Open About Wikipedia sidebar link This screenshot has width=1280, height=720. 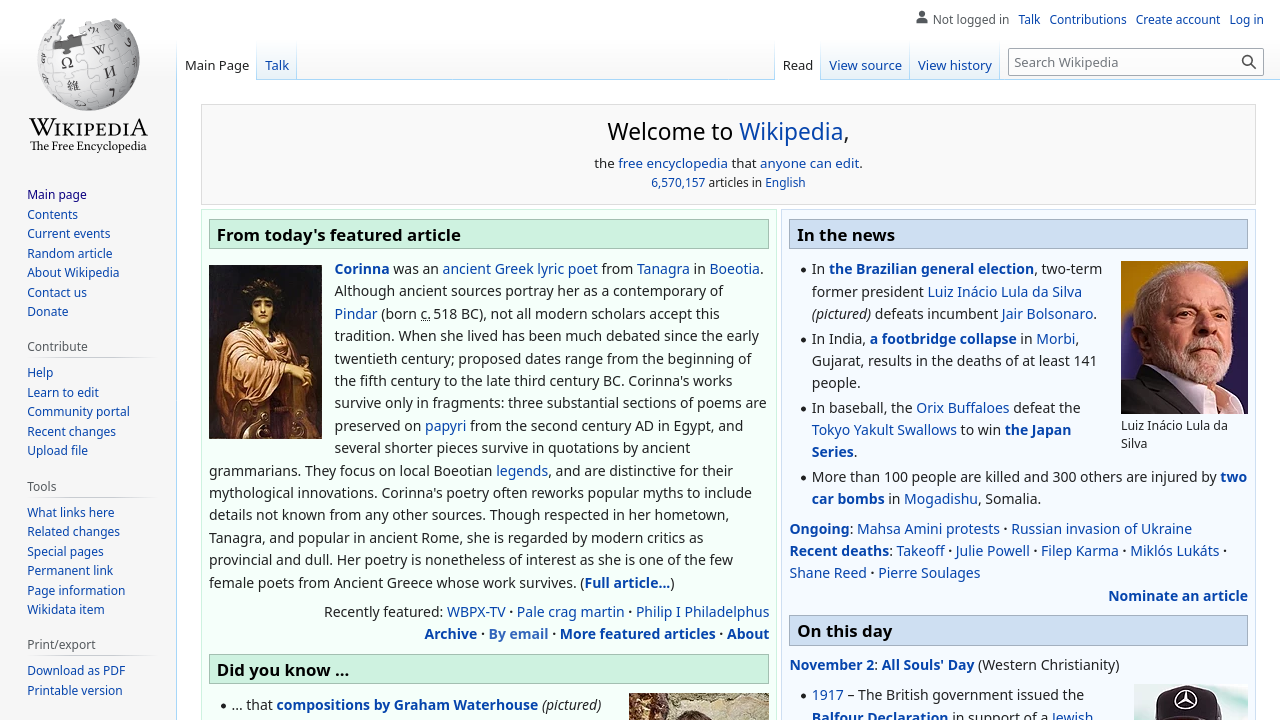point(73,272)
